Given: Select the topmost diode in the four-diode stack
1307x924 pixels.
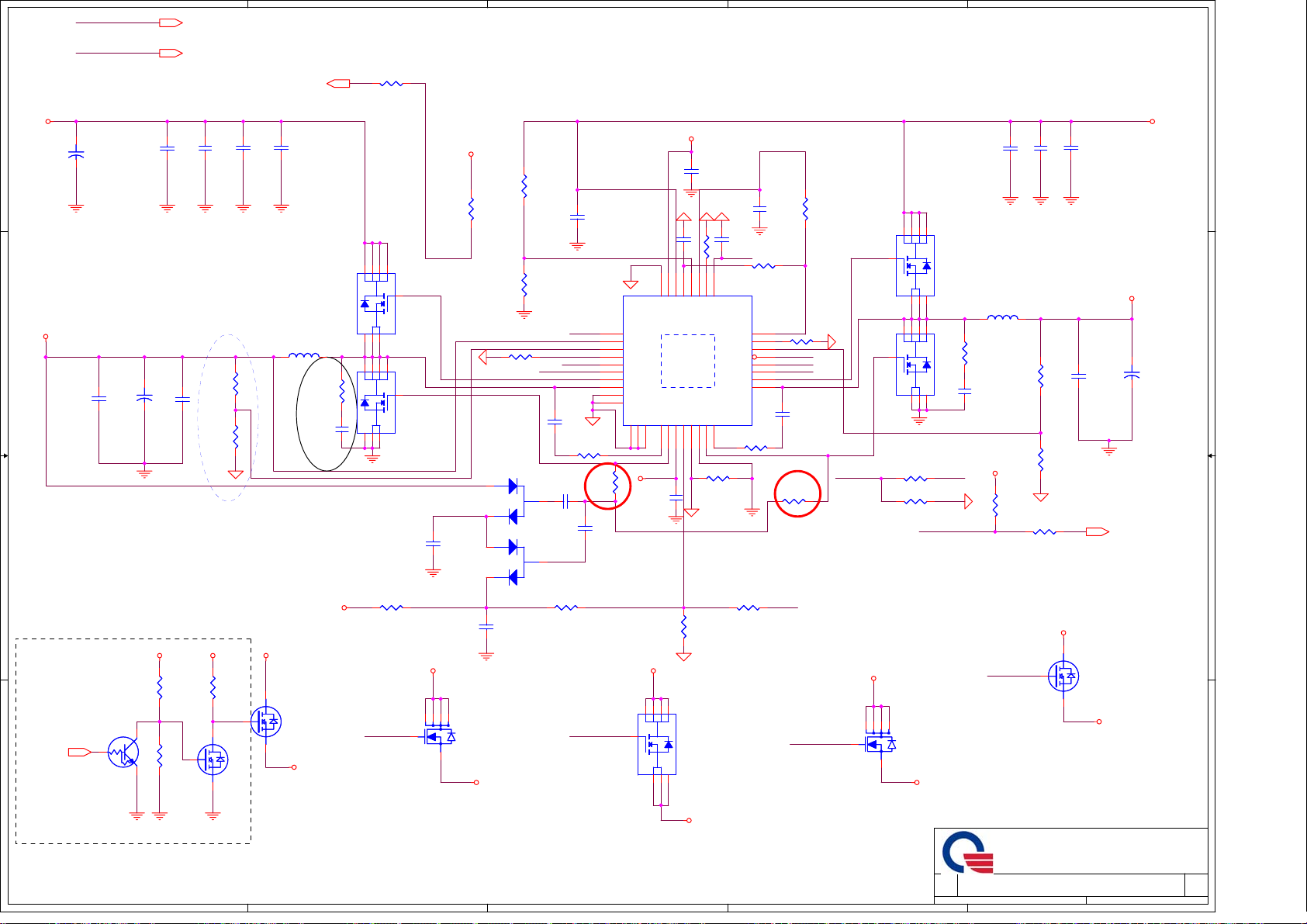Looking at the screenshot, I should point(513,486).
